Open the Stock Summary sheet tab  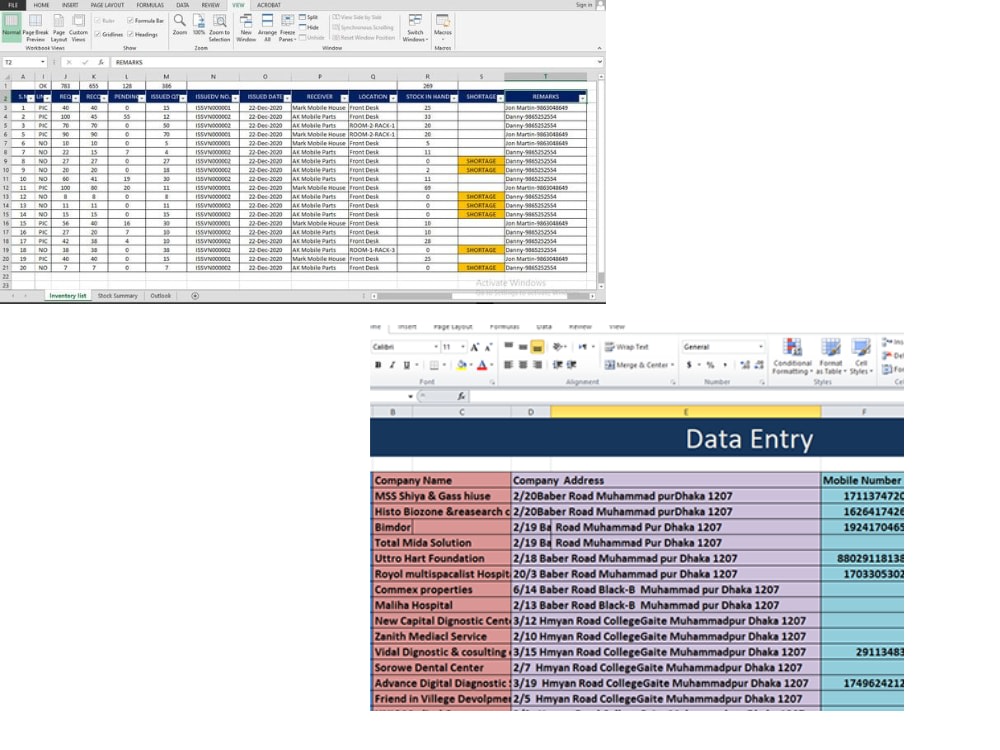[117, 296]
